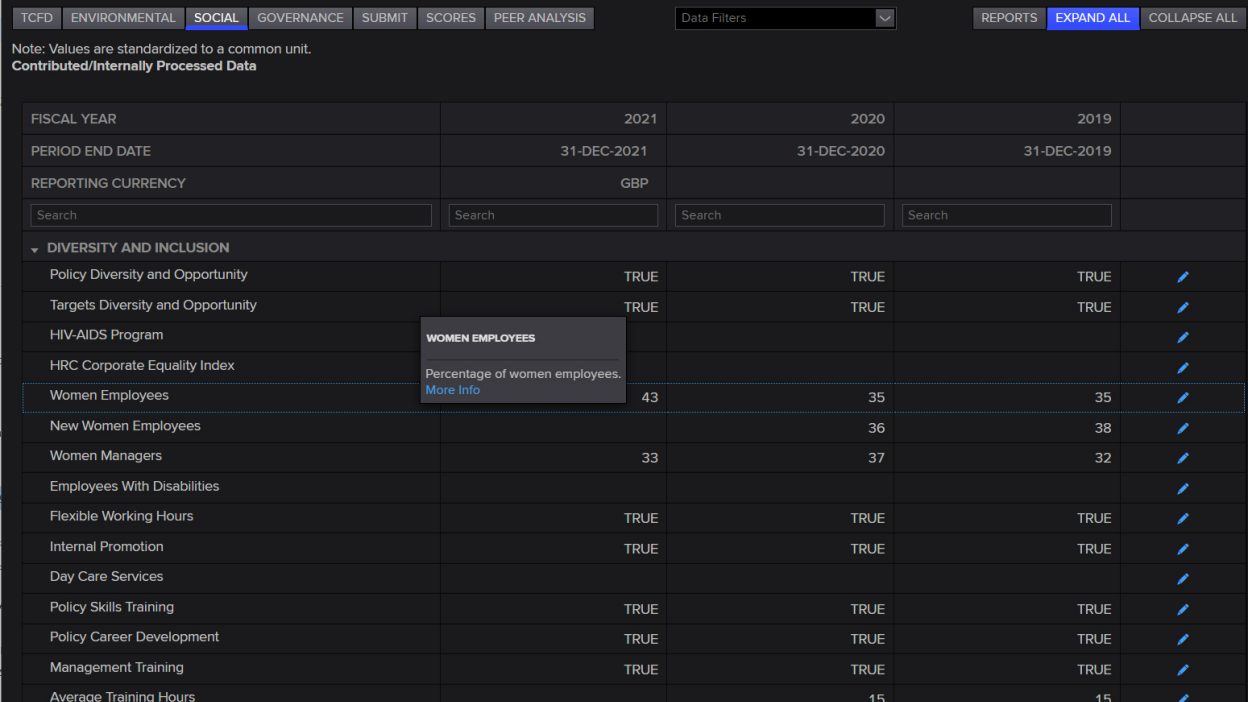Click the pencil for Employees With Disabilities
The width and height of the screenshot is (1248, 702).
point(1183,488)
